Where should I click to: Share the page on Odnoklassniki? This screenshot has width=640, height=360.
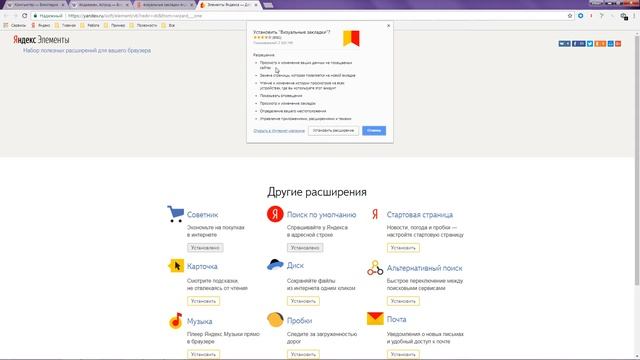pos(600,44)
